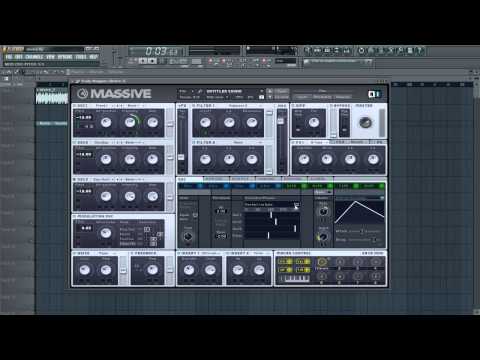Click the OSC3 Intensity knob
480x360 pixels.
(130, 196)
